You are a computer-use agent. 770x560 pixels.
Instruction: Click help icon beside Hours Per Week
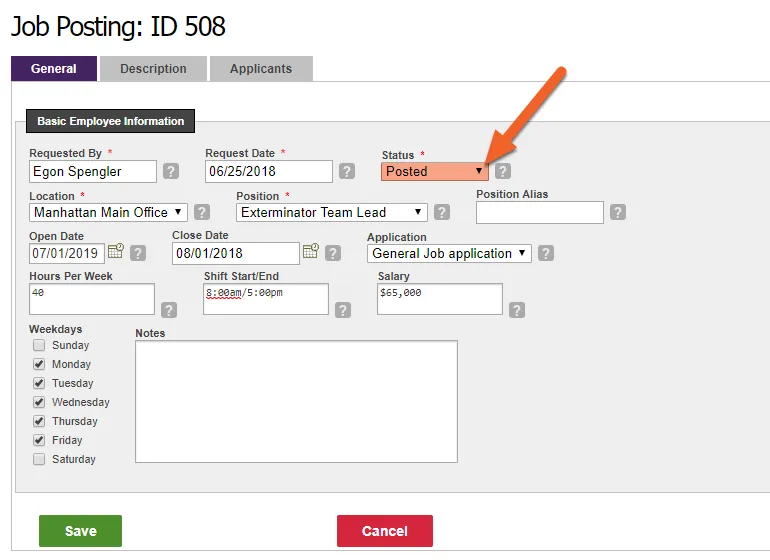[169, 310]
